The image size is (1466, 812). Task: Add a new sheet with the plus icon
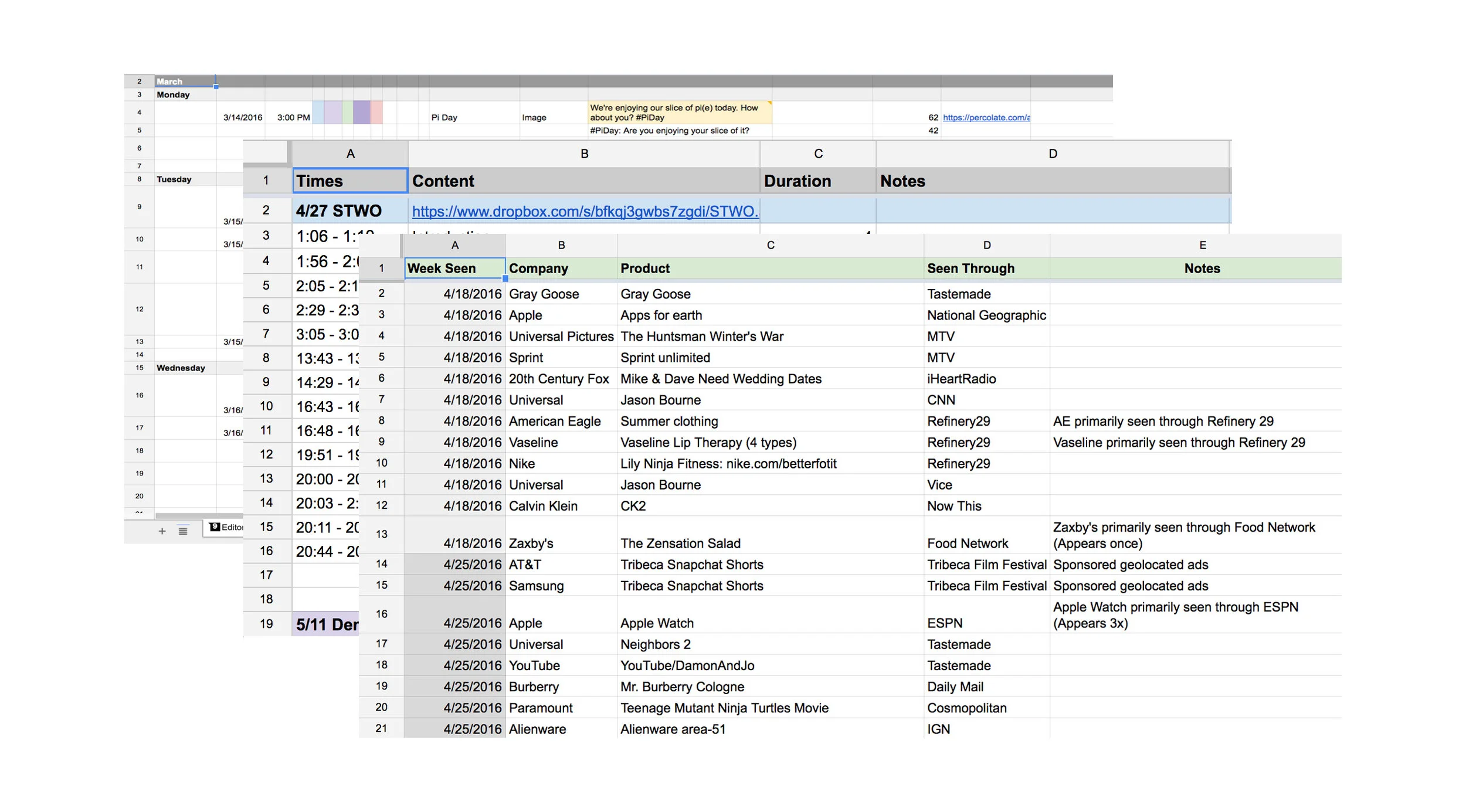coord(162,531)
